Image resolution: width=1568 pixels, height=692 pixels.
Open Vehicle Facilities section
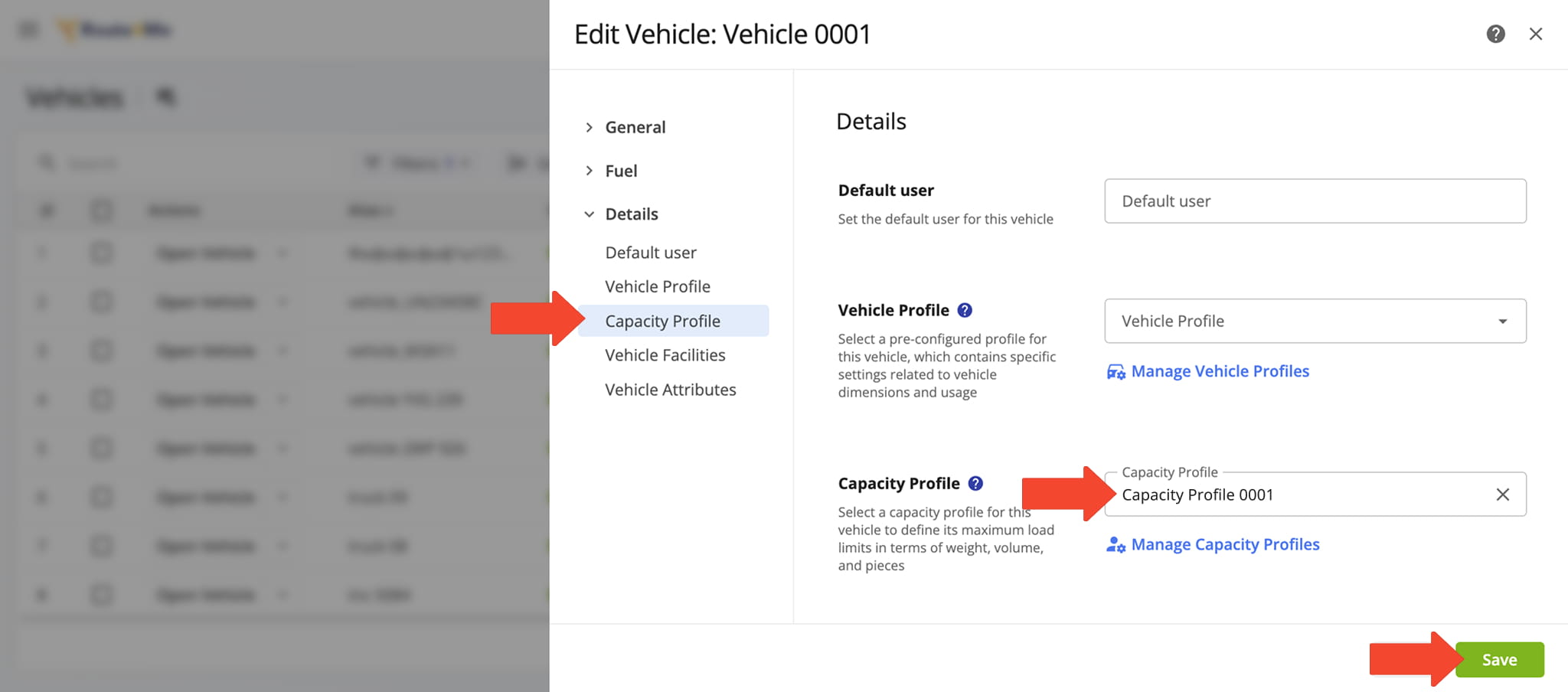tap(665, 355)
